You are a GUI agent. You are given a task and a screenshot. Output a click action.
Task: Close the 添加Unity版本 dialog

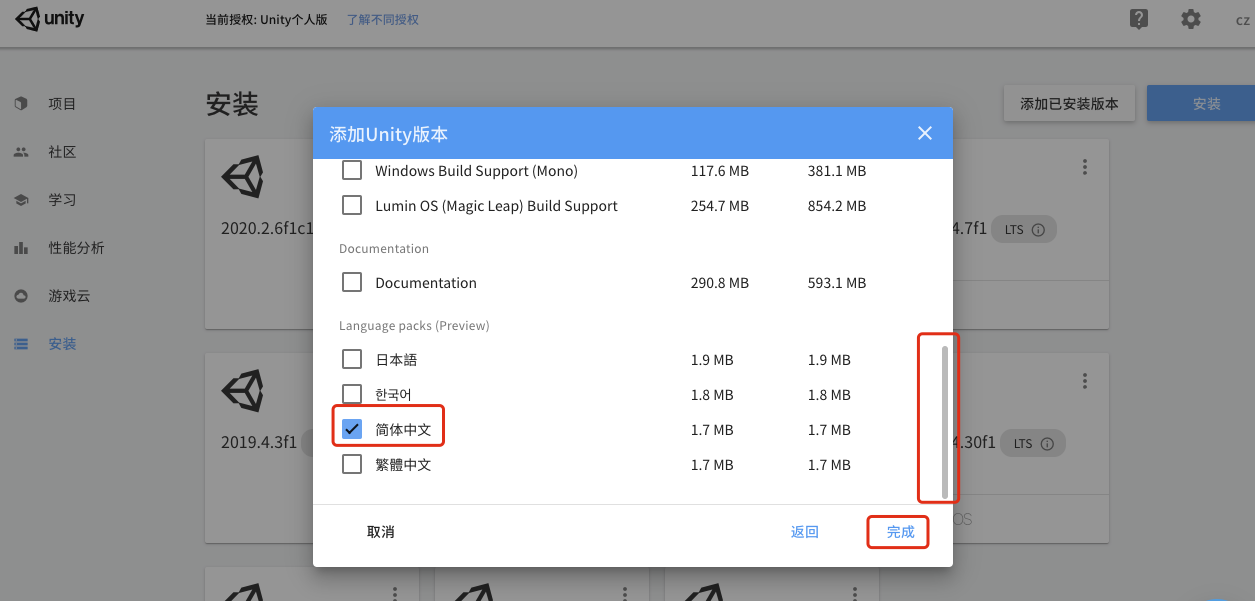pos(925,133)
